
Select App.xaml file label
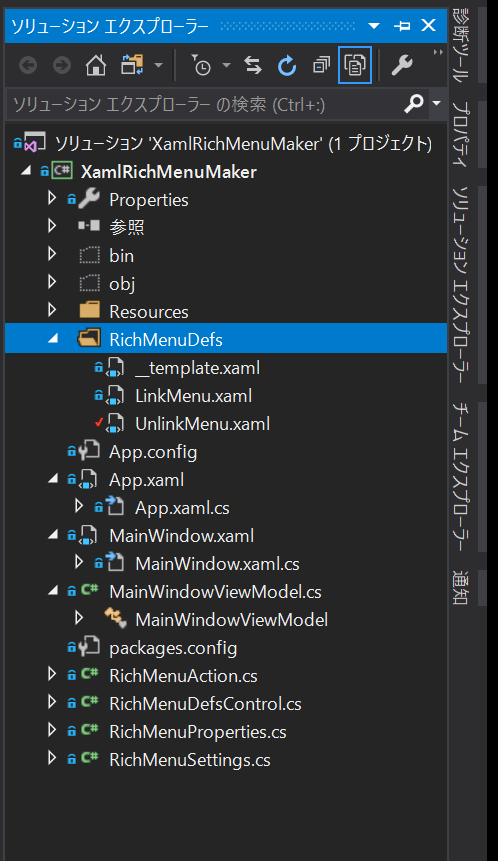point(147,480)
